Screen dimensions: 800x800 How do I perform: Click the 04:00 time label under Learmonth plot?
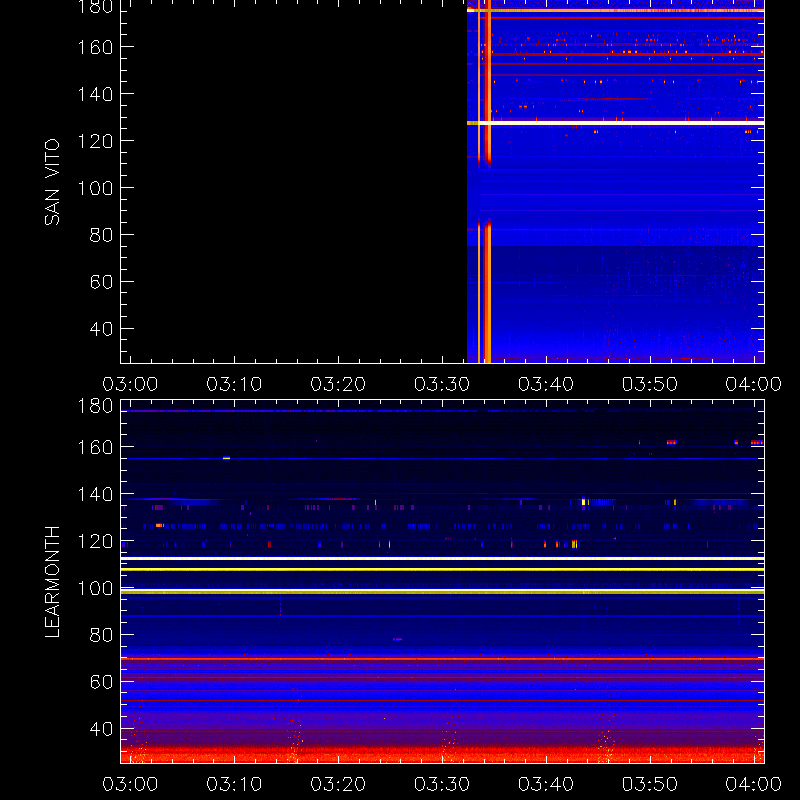point(754,784)
